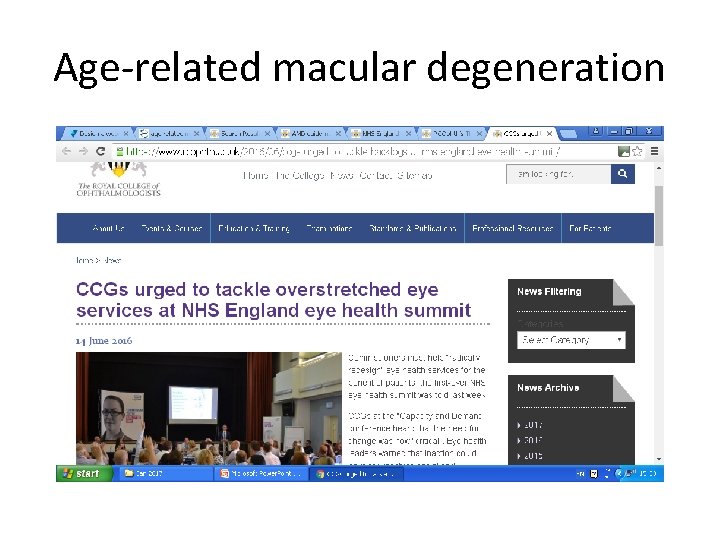Click page scrollbar thumb
The image size is (720, 540).
658,216
